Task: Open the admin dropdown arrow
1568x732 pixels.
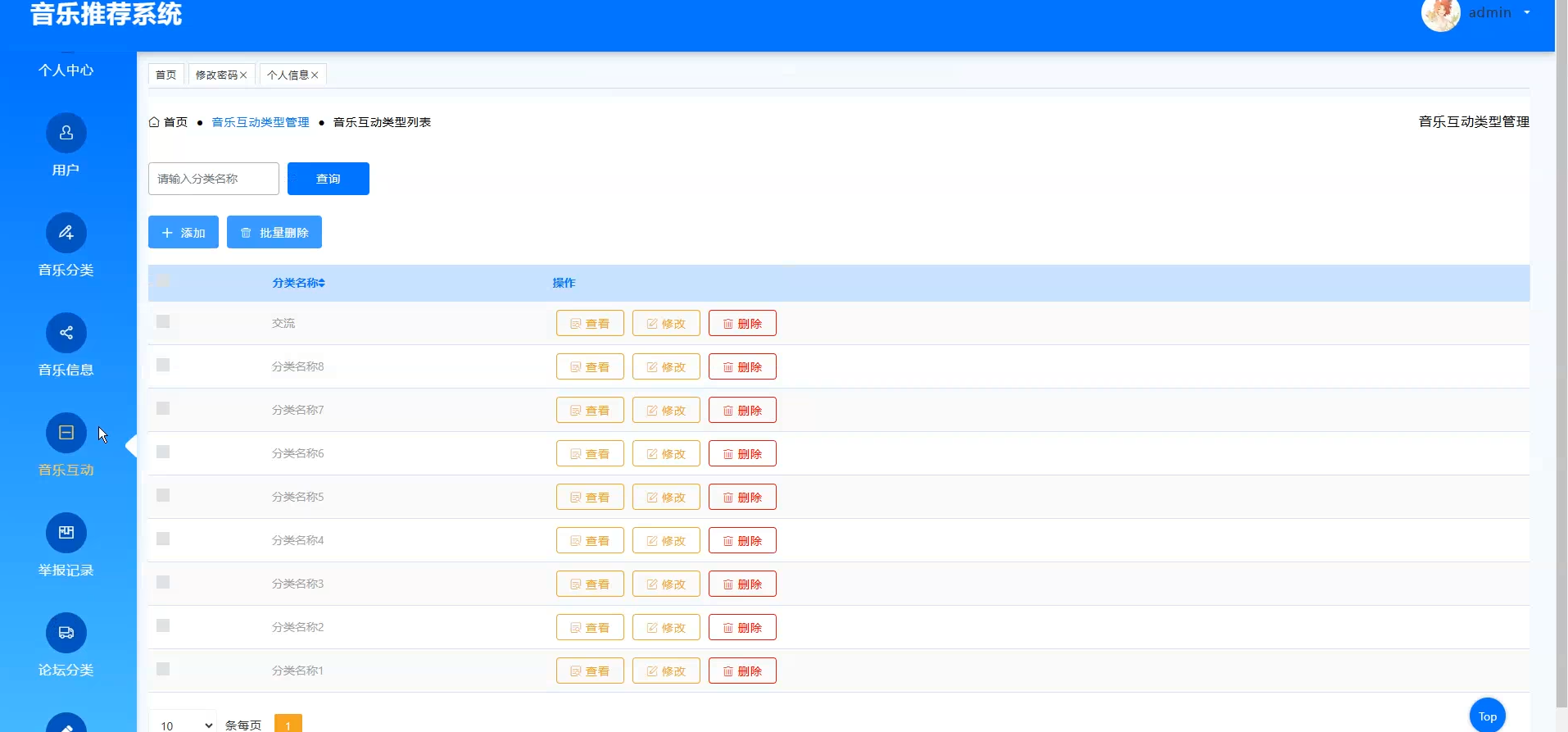Action: (1527, 13)
